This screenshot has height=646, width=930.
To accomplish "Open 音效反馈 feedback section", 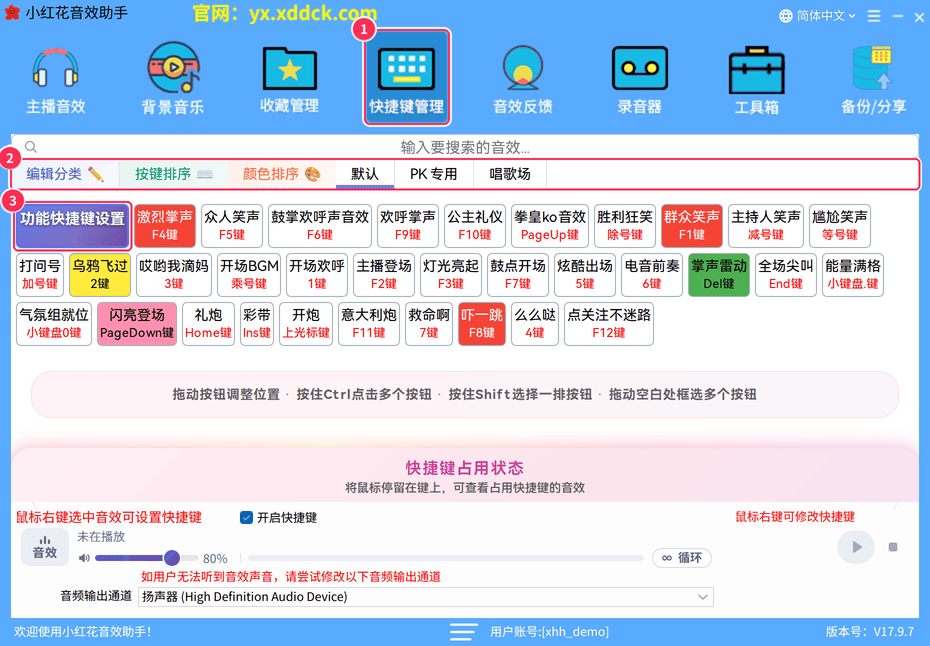I will coord(523,79).
